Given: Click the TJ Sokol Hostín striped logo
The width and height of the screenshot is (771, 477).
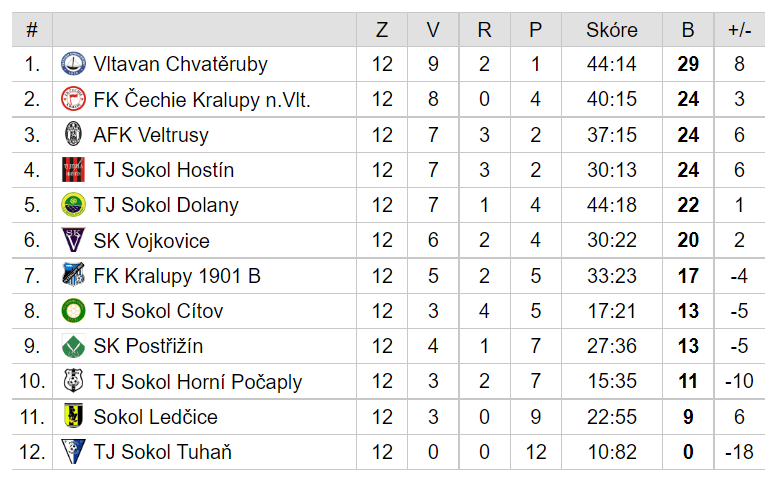Looking at the screenshot, I should pyautogui.click(x=73, y=170).
